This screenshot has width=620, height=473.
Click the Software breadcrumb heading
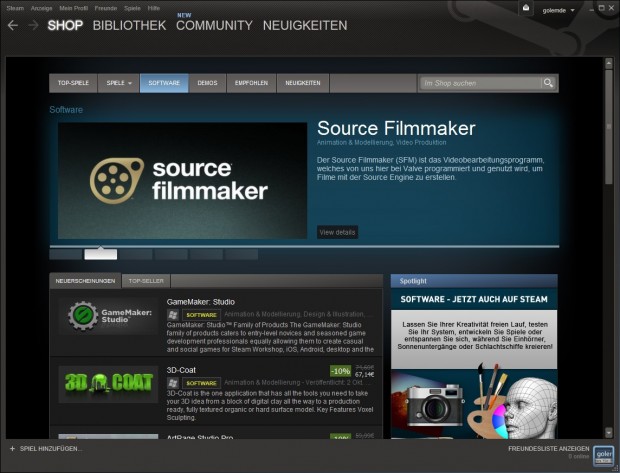click(x=66, y=110)
